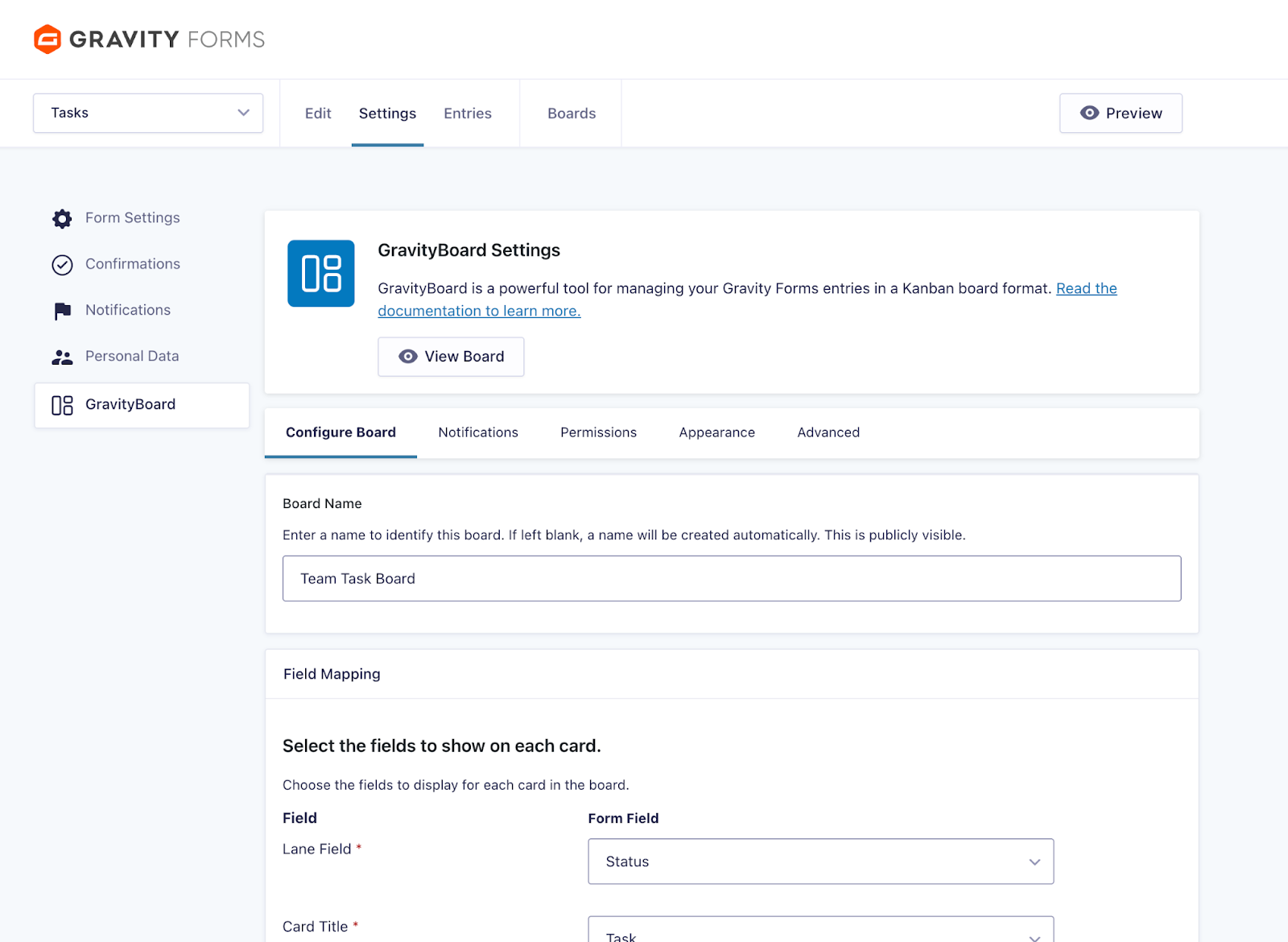Image resolution: width=1288 pixels, height=942 pixels.
Task: Select the Settings tab in top bar
Action: click(387, 114)
